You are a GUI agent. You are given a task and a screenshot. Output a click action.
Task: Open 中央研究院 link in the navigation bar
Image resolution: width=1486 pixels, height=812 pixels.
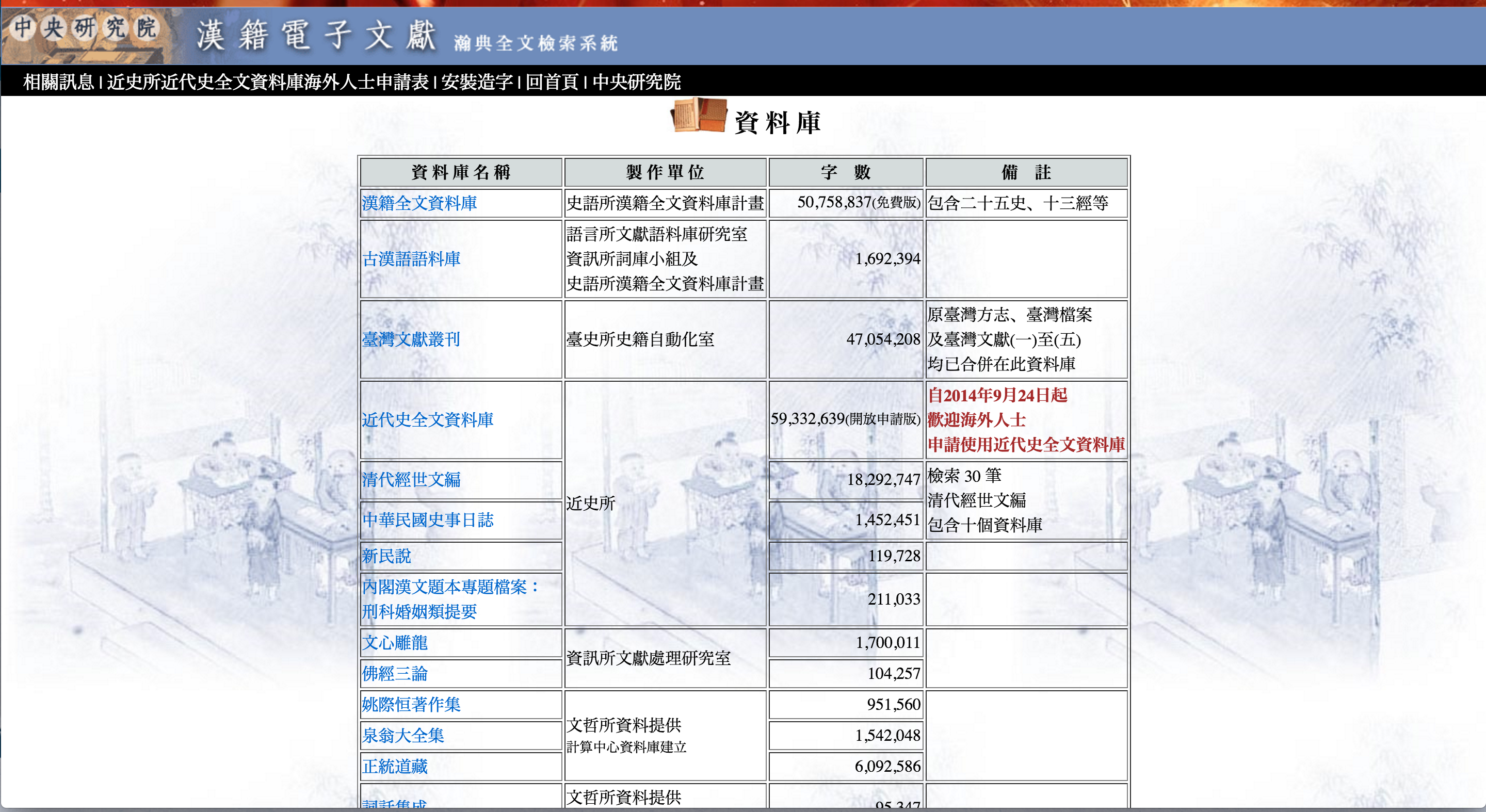tap(636, 82)
